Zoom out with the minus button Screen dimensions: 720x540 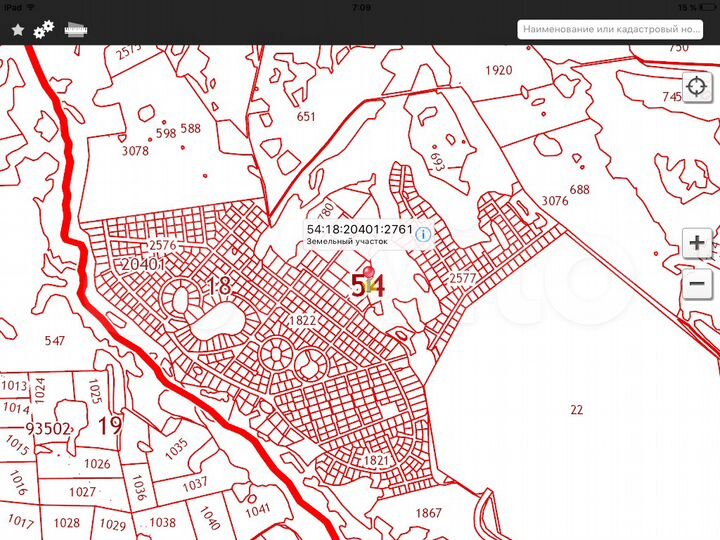click(696, 283)
